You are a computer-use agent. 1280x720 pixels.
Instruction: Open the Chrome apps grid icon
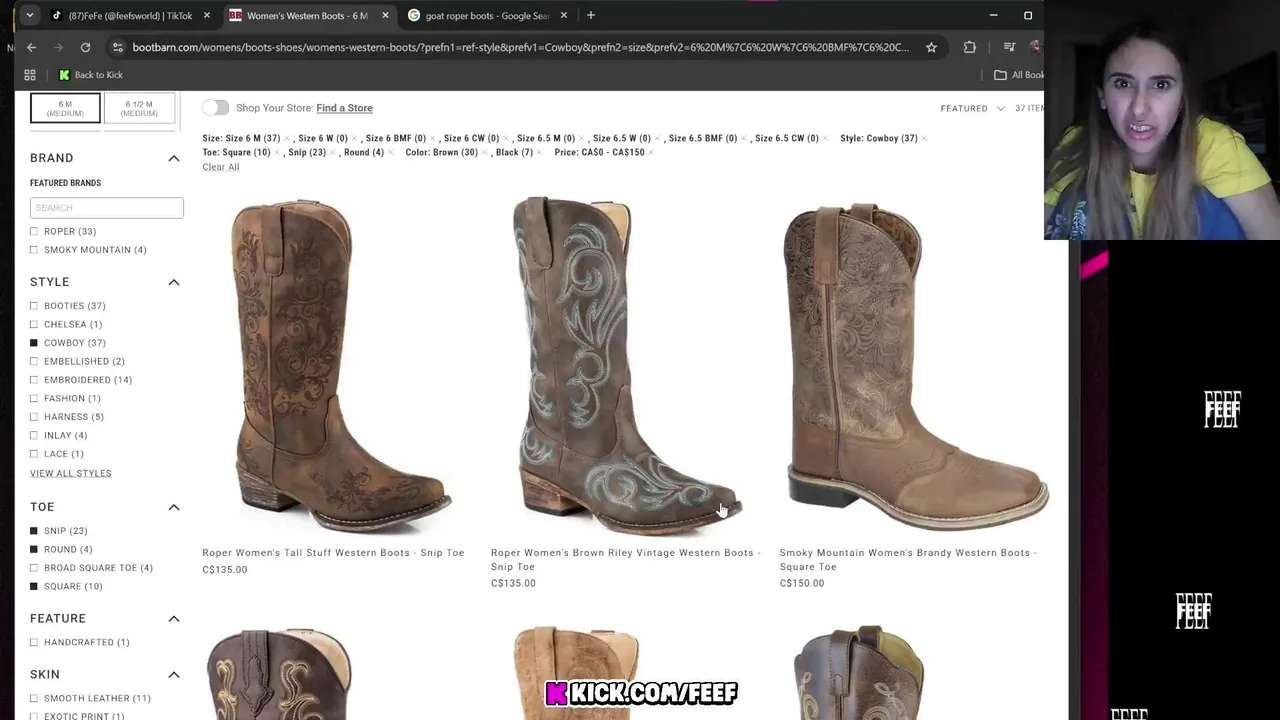click(x=30, y=75)
